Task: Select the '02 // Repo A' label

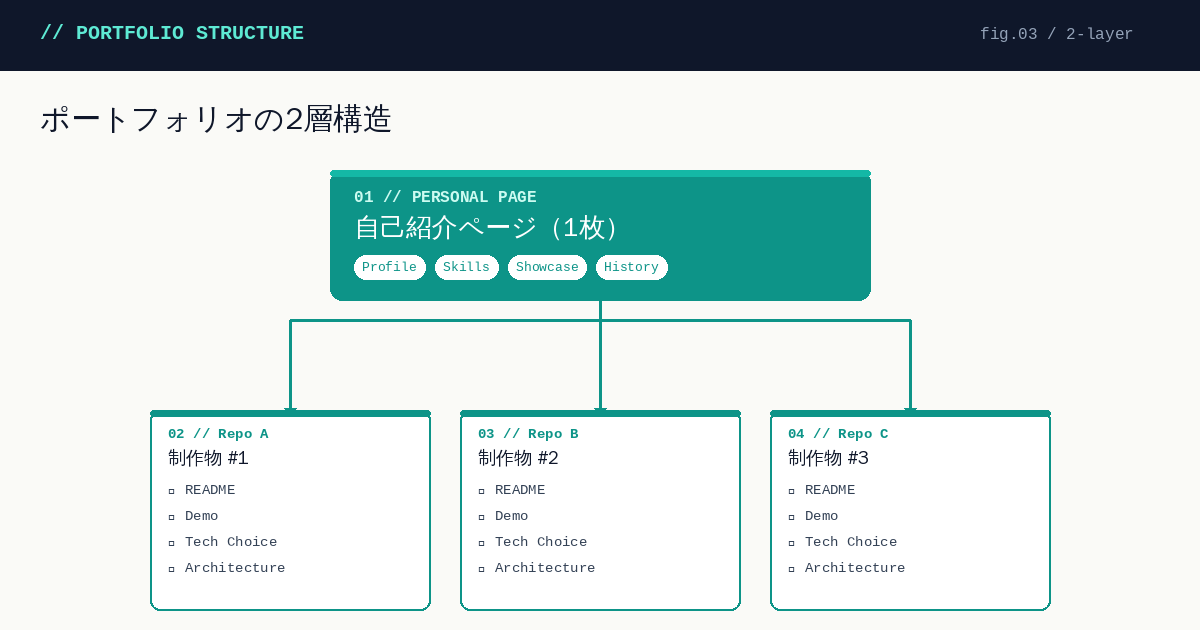Action: tap(218, 434)
